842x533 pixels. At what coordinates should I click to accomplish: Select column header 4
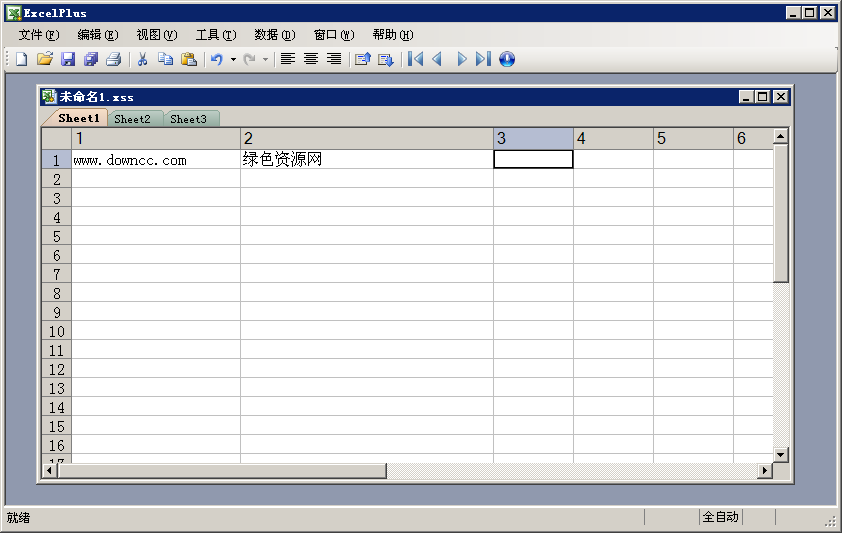[x=613, y=138]
